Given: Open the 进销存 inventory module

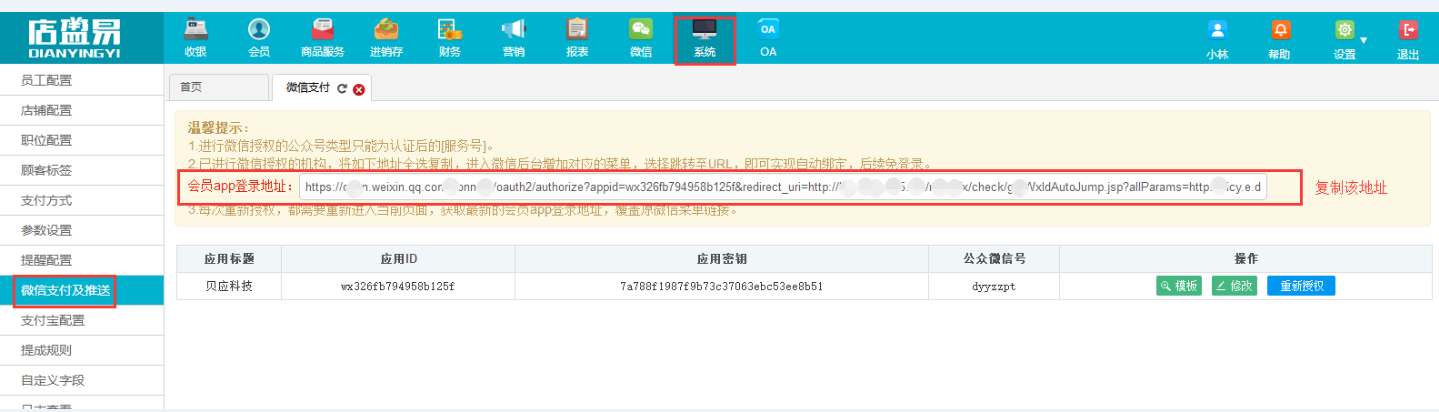Looking at the screenshot, I should [386, 39].
